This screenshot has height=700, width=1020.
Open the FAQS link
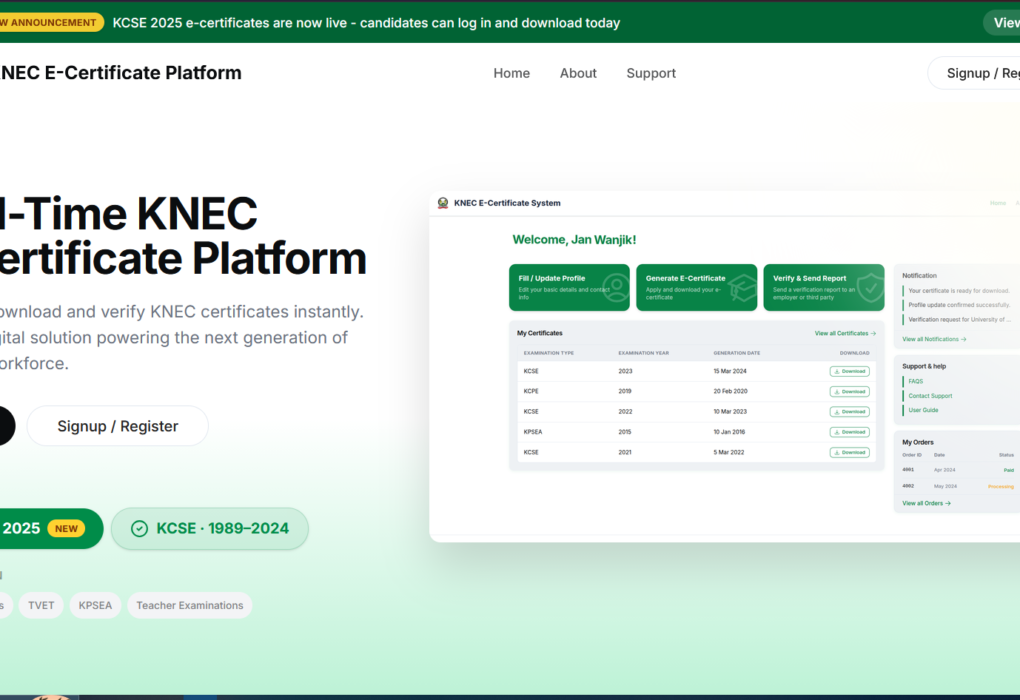(915, 381)
